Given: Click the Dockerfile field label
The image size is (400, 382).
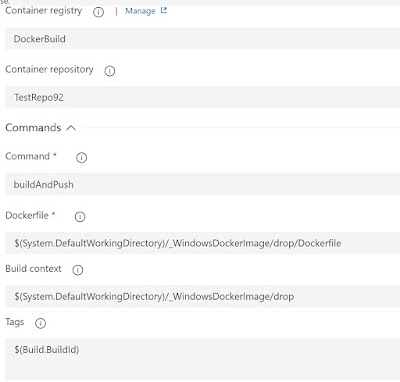Looking at the screenshot, I should [27, 215].
